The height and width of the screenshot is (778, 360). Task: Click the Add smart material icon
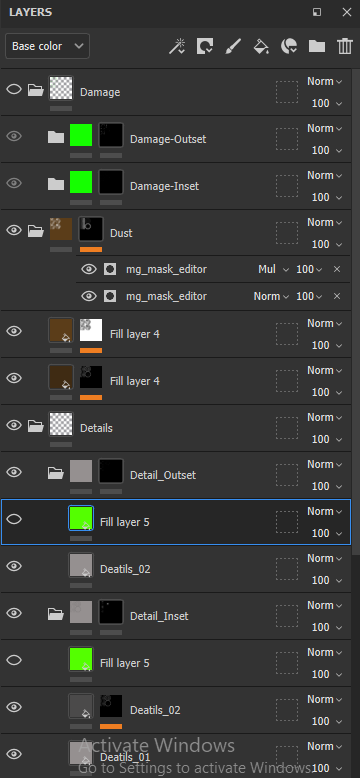(x=289, y=46)
